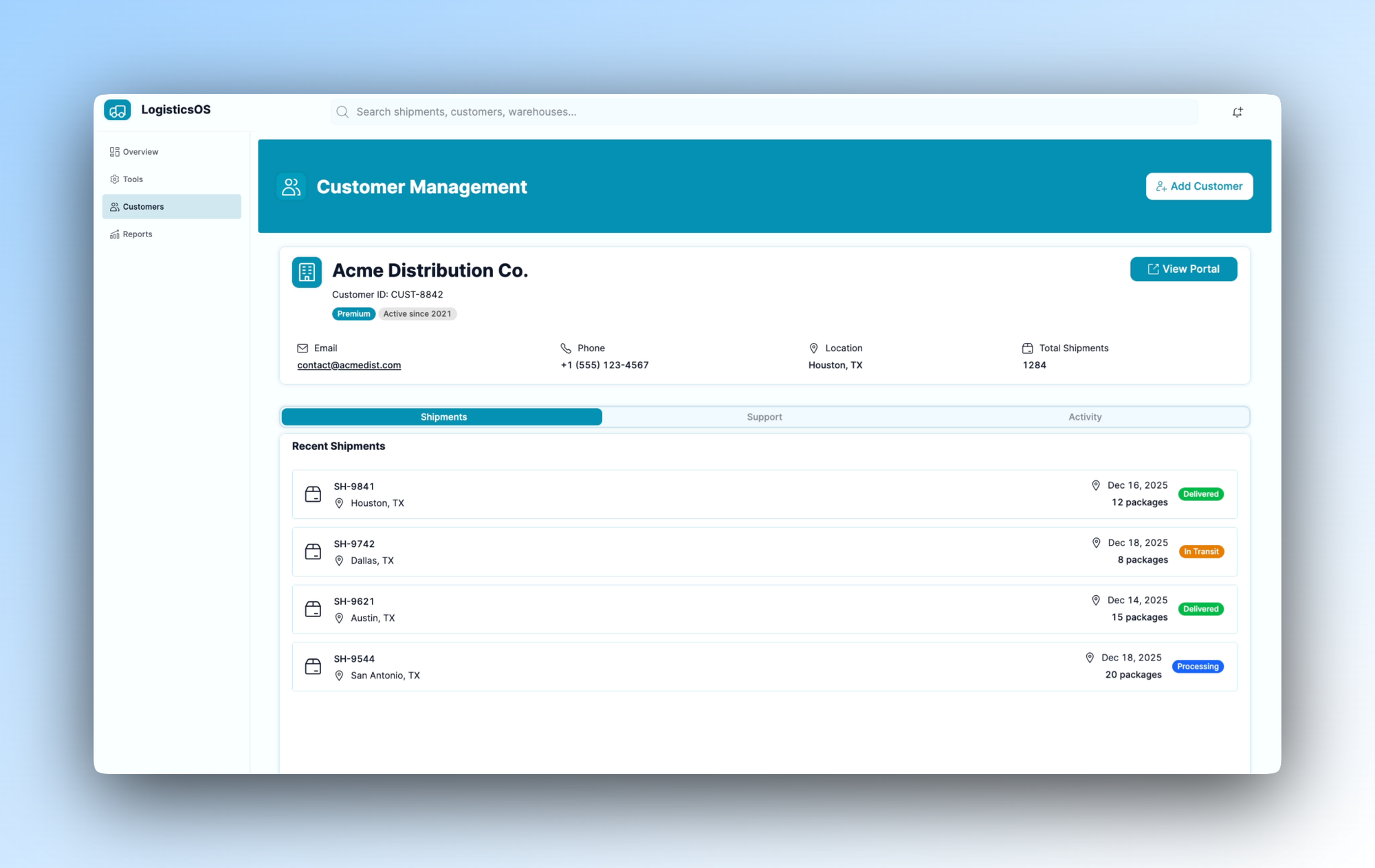Click the magnifying glass in the search bar
The image size is (1375, 868).
click(x=342, y=111)
